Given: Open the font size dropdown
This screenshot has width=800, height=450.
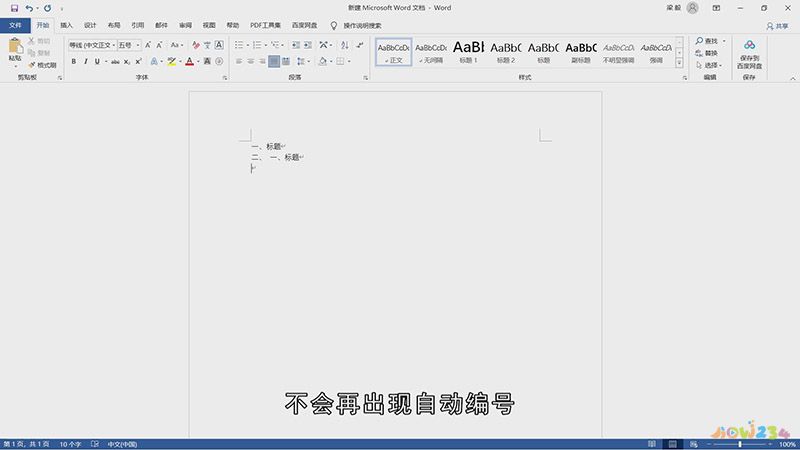Looking at the screenshot, I should tap(138, 45).
